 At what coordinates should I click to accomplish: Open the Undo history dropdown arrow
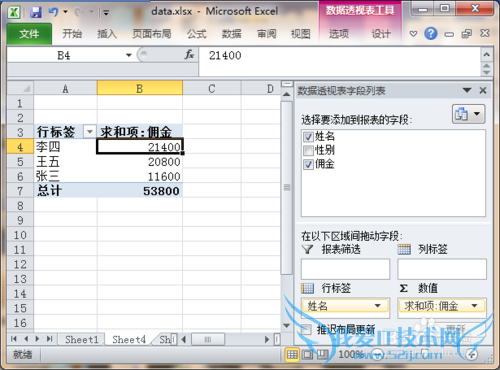click(x=65, y=12)
